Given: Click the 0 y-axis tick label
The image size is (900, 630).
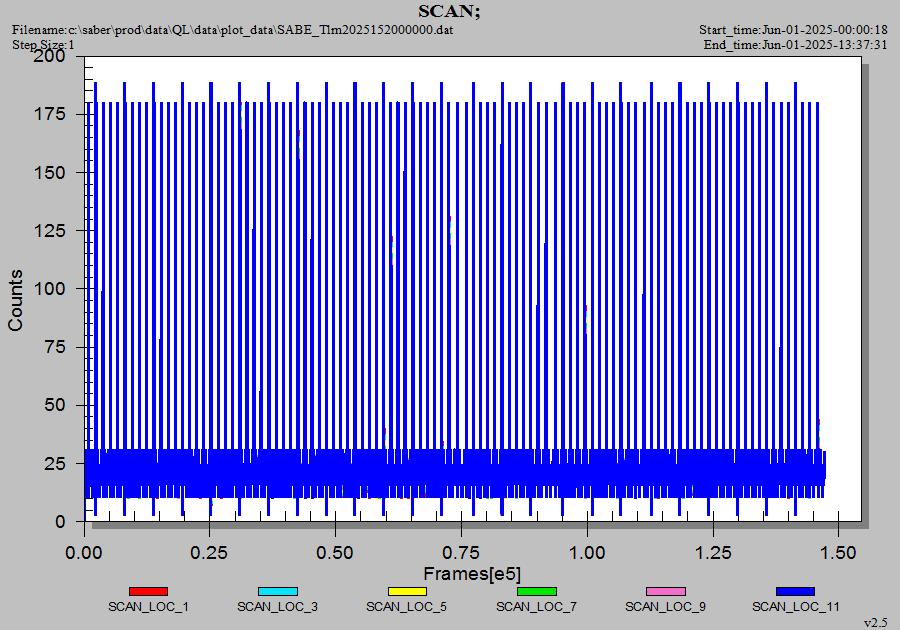Looking at the screenshot, I should pos(60,522).
